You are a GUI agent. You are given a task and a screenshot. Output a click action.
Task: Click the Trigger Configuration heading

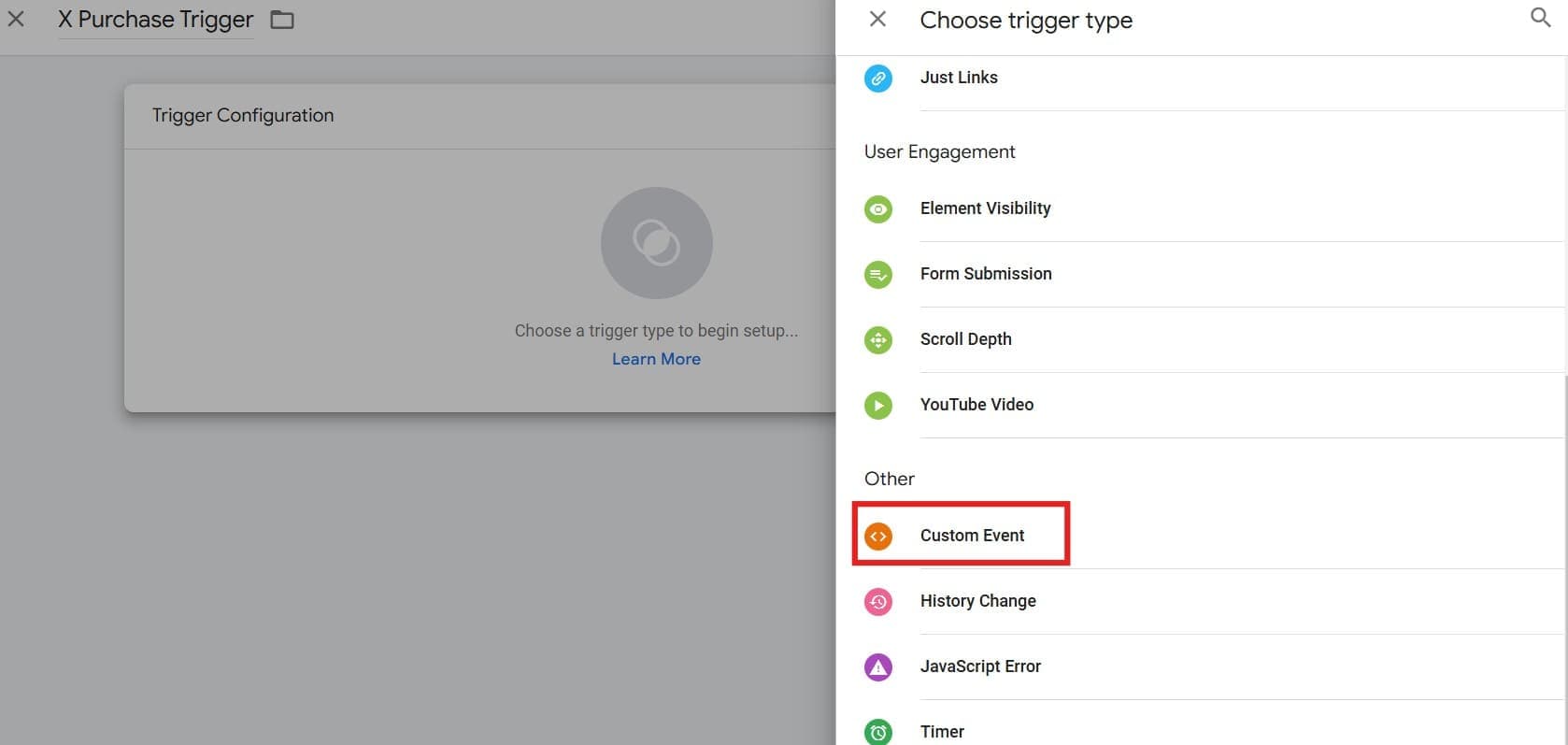243,115
